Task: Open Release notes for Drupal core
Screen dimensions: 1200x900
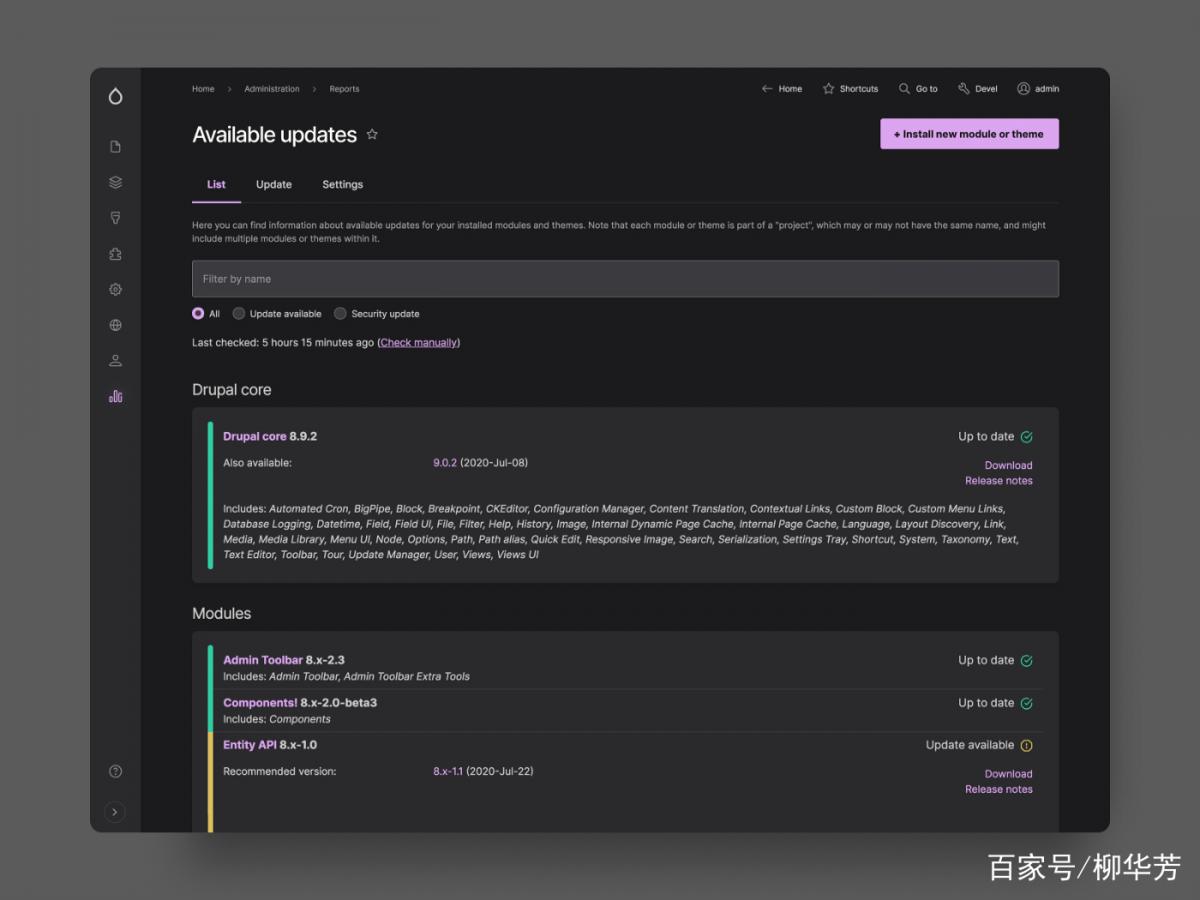Action: coord(999,481)
